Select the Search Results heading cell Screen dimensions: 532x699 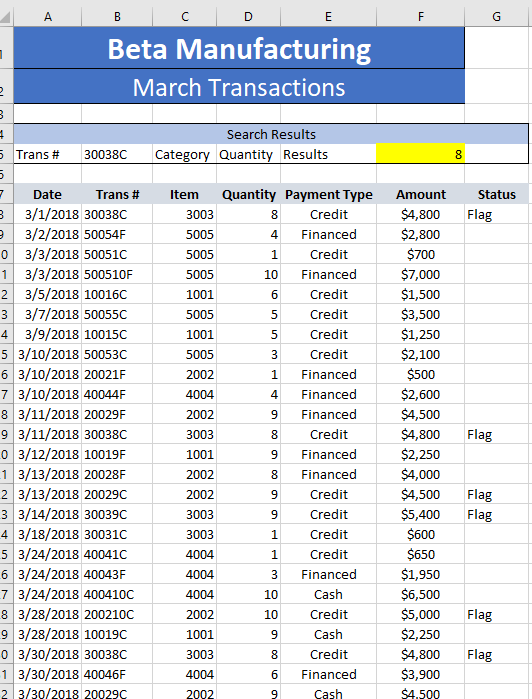(x=271, y=134)
